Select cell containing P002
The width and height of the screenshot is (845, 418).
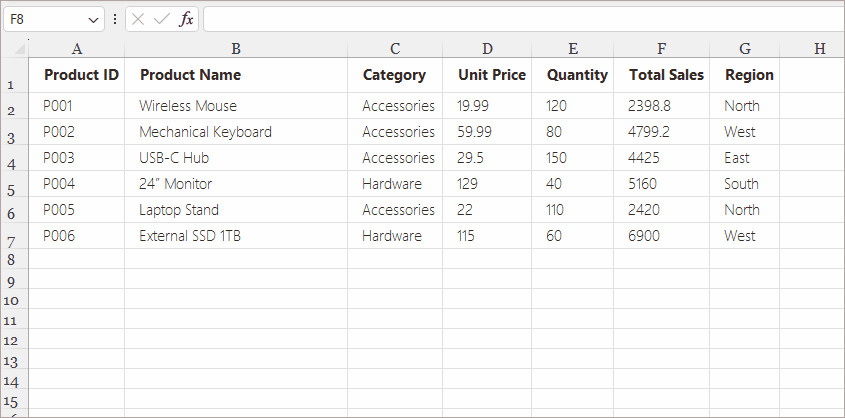(77, 131)
